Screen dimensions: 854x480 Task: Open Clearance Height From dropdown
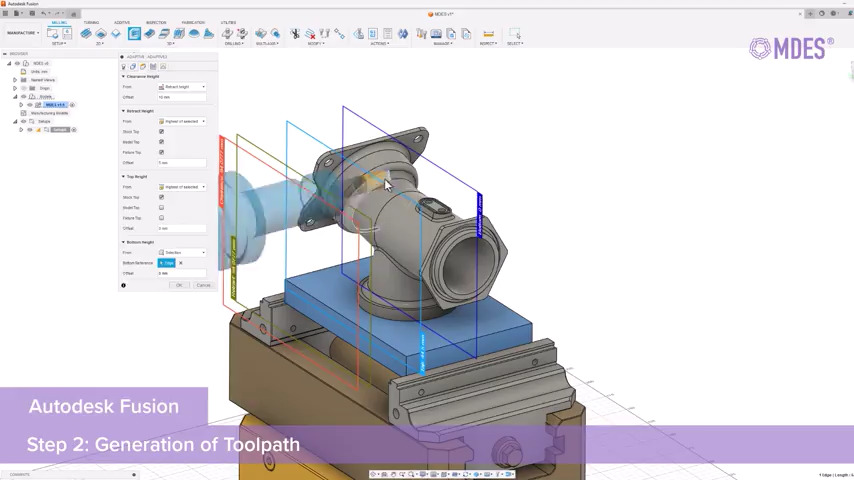tap(182, 87)
